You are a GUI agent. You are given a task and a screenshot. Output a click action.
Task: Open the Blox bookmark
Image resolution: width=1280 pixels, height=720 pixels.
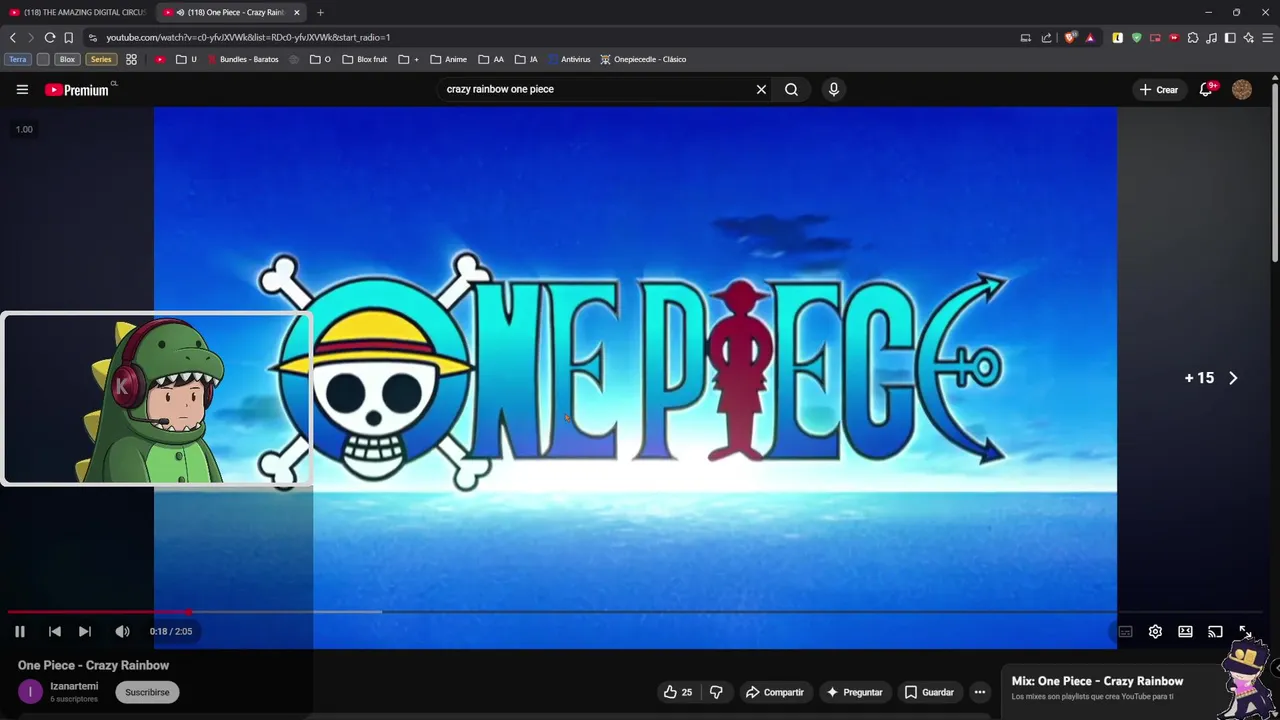point(67,59)
